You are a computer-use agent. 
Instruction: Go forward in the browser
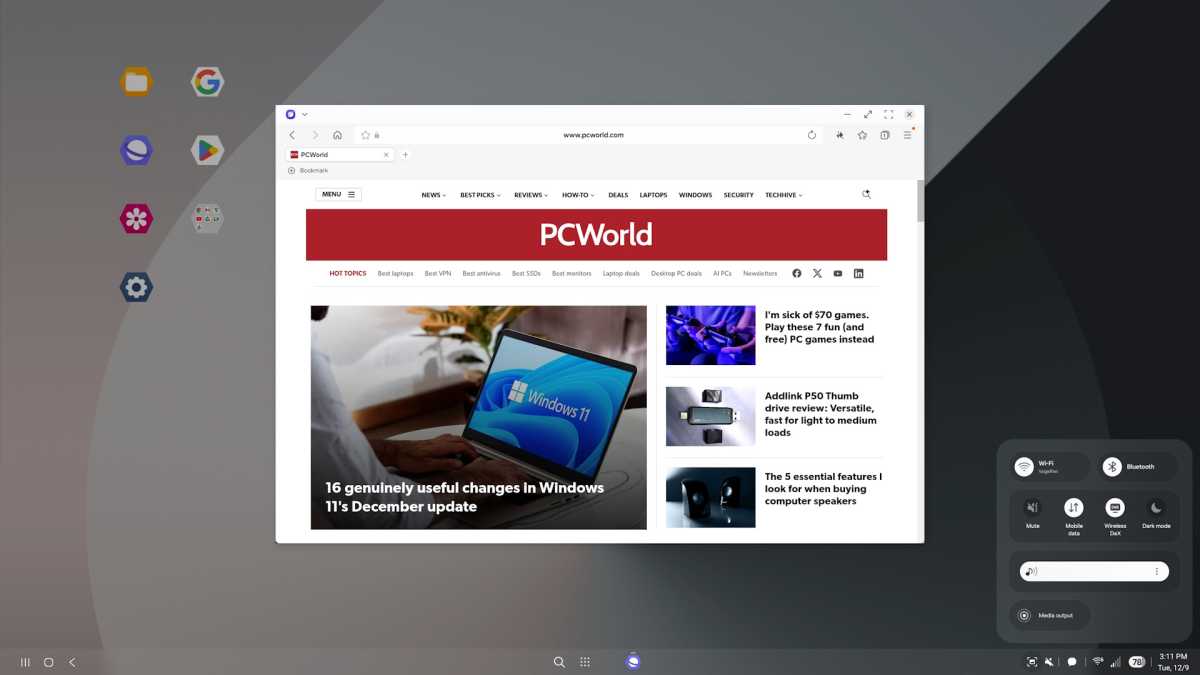[315, 135]
